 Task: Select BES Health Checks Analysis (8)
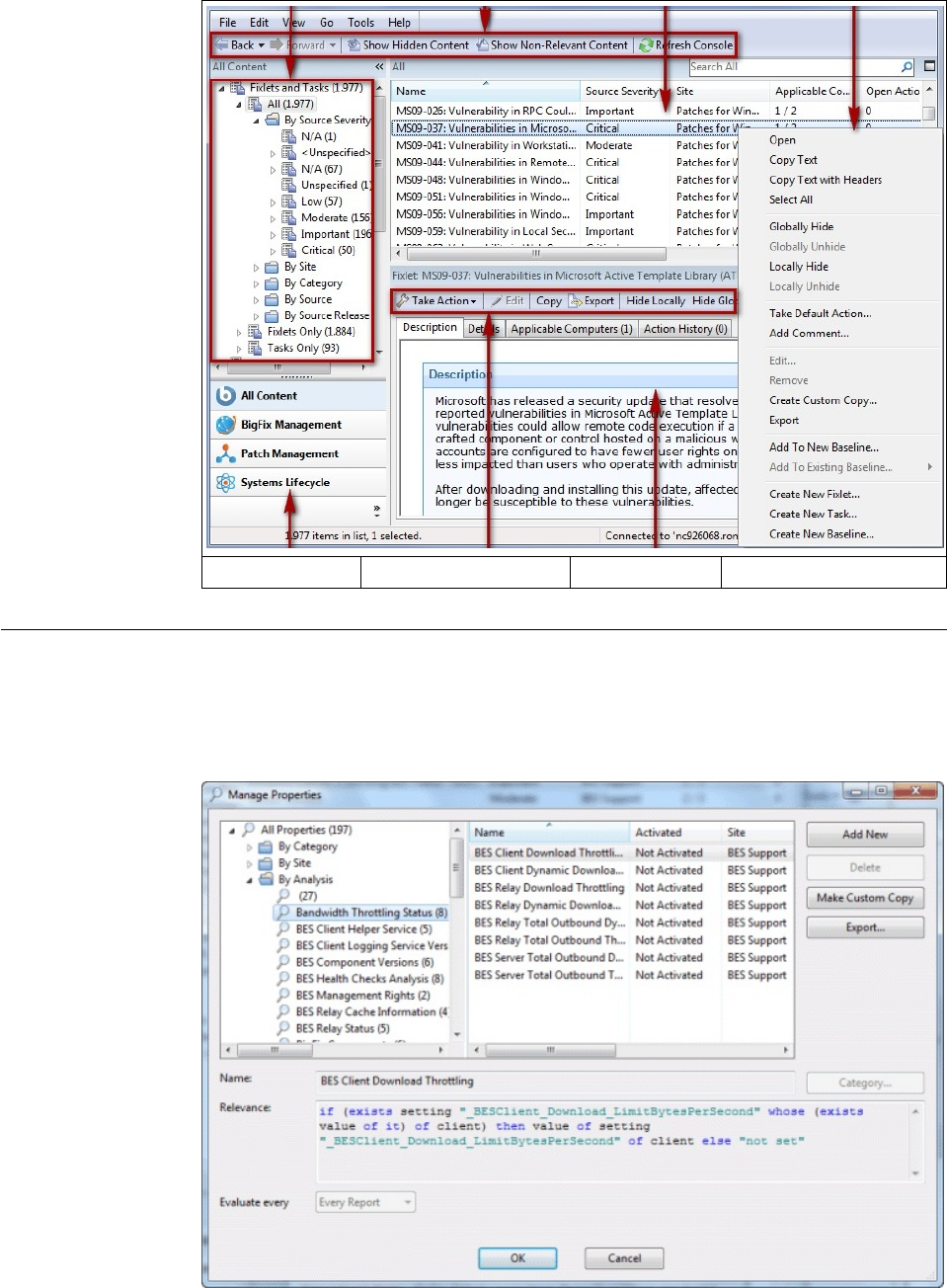369,979
